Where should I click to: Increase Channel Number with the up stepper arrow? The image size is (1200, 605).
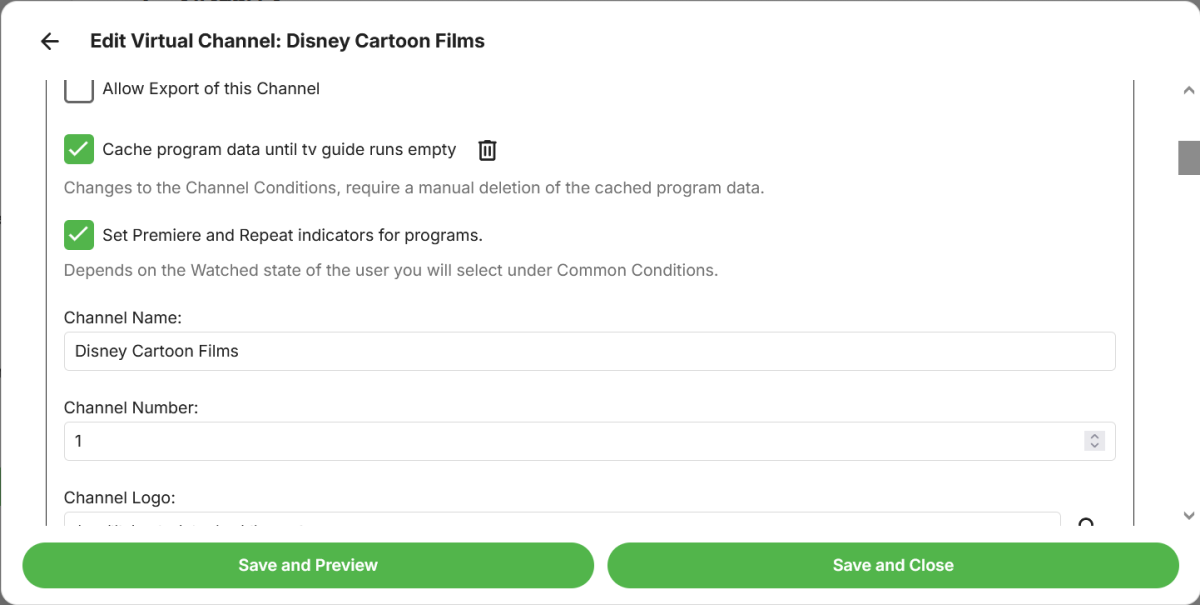(1095, 436)
